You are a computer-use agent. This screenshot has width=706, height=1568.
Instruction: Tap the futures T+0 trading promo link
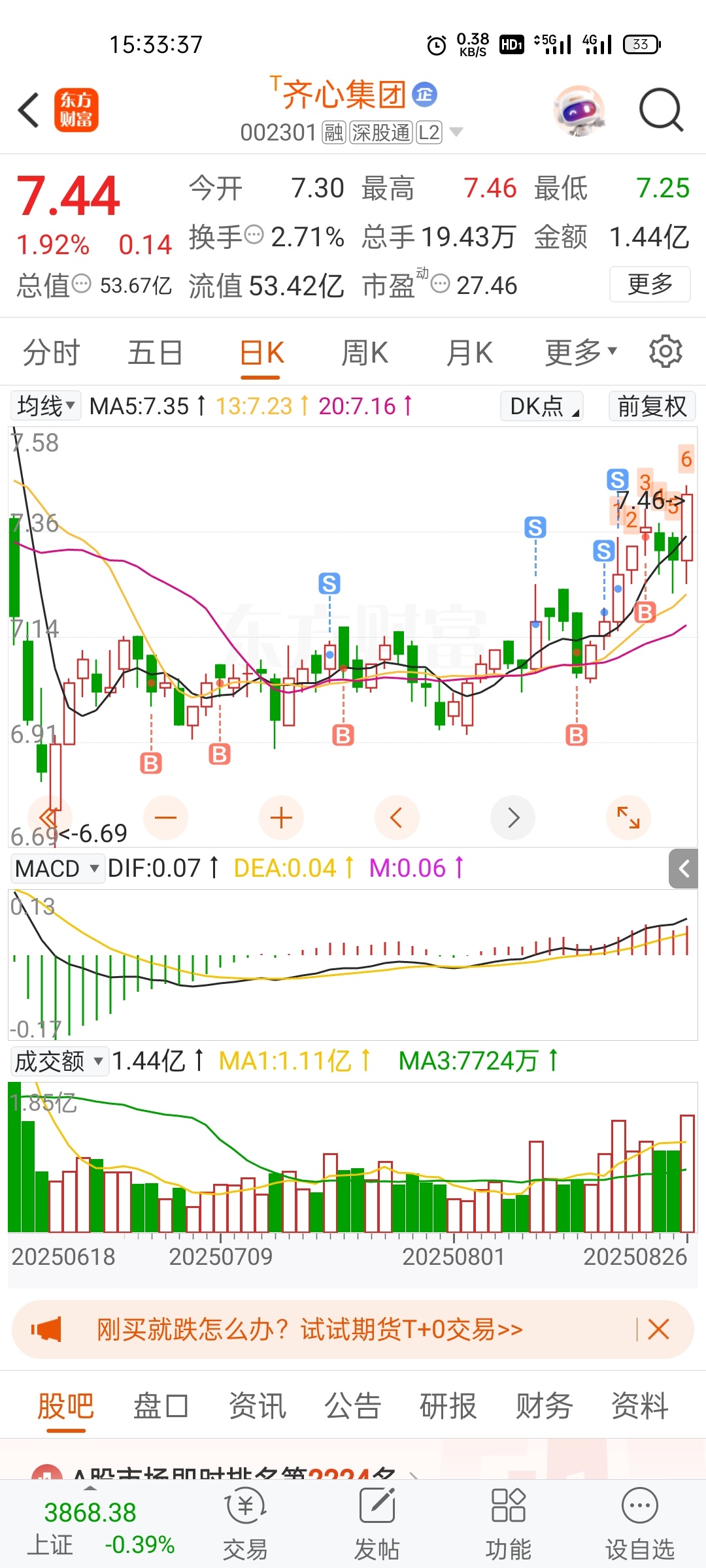(310, 1330)
